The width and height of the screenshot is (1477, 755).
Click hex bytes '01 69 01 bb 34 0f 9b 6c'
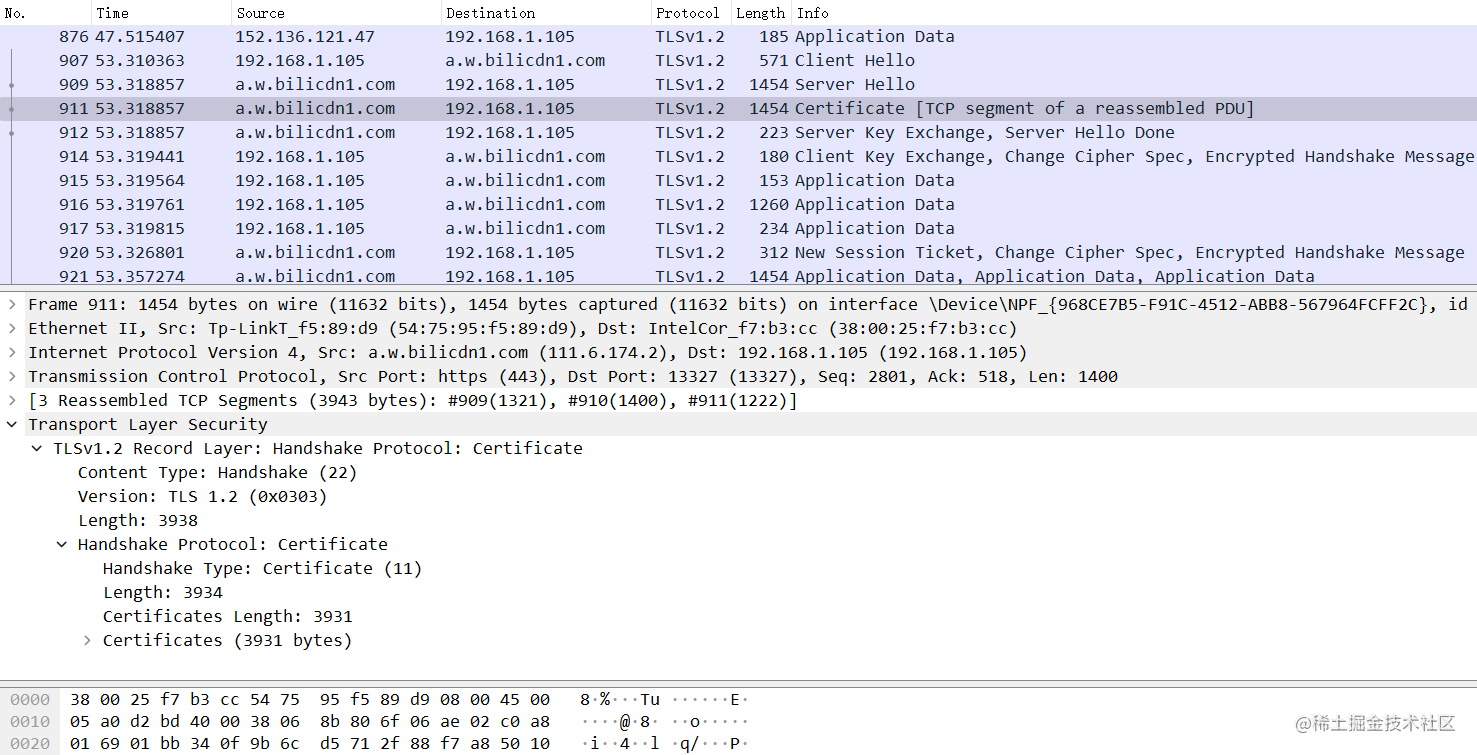coord(185,743)
